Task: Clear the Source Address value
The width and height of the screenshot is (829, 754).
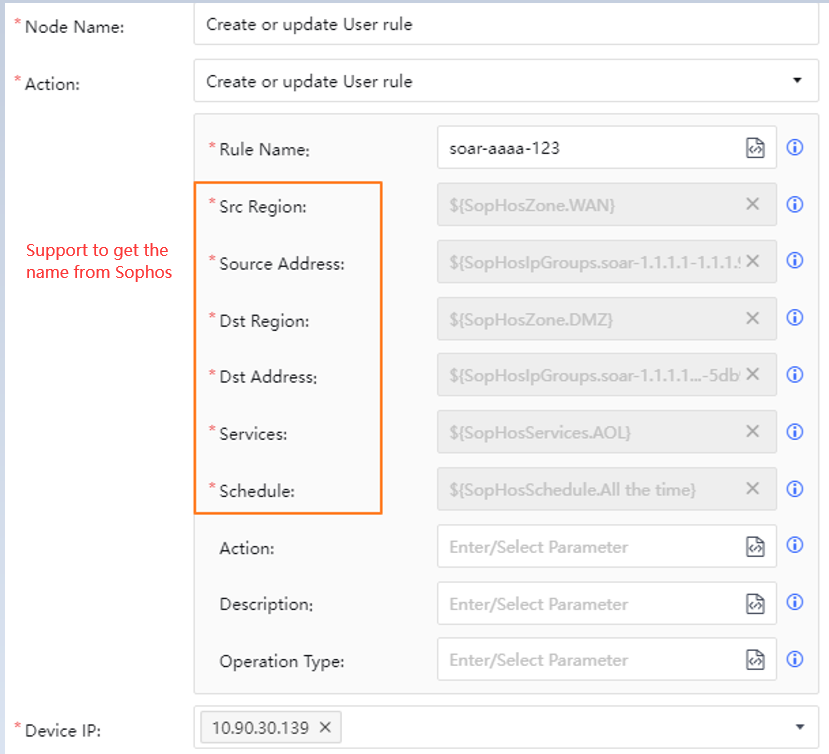Action: (753, 261)
